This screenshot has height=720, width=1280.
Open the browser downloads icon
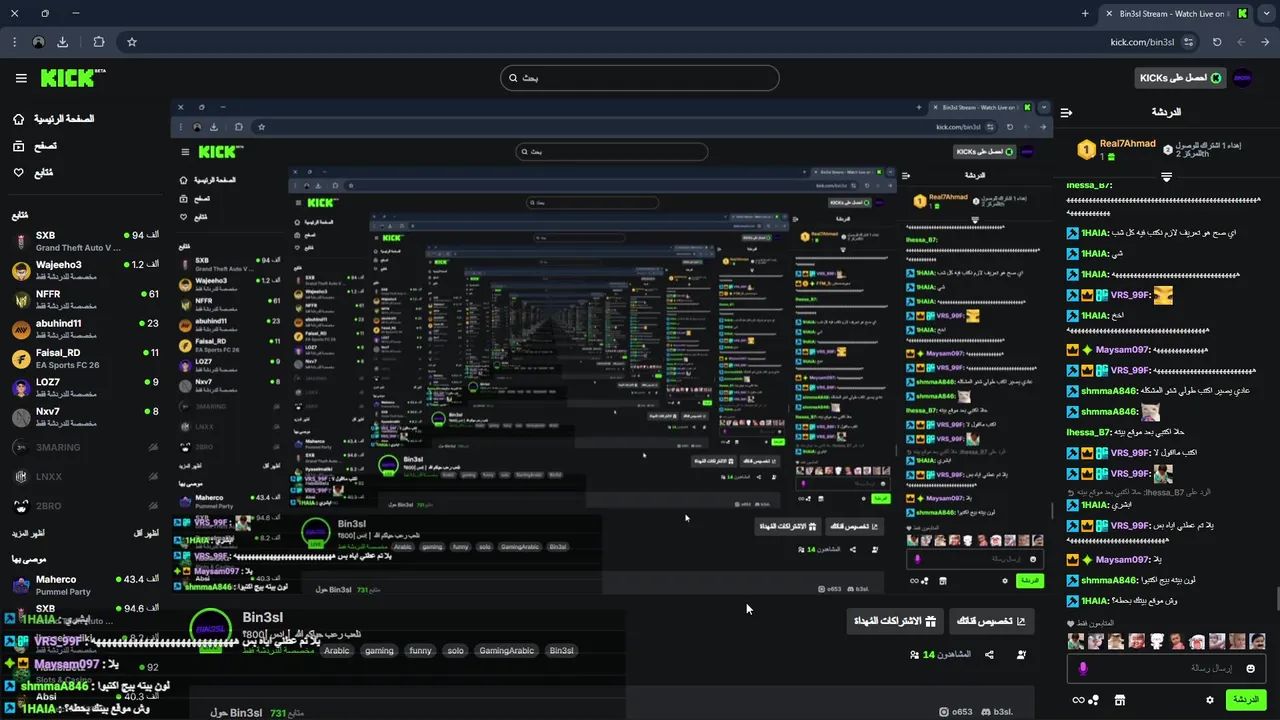(x=62, y=42)
